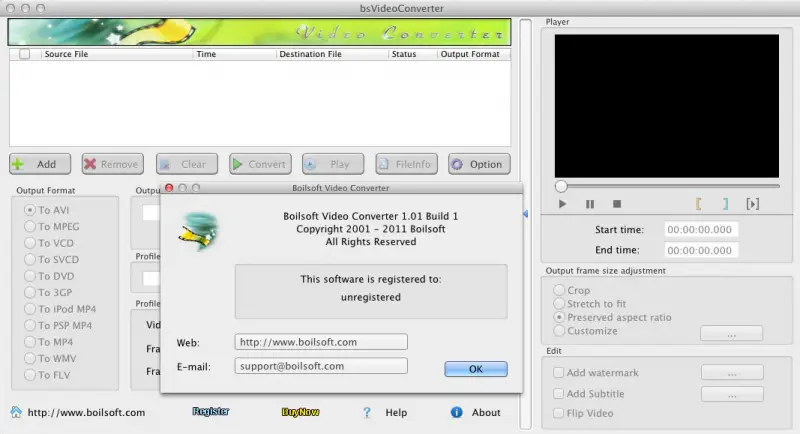
Task: Click the Start time field
Action: pos(701,229)
